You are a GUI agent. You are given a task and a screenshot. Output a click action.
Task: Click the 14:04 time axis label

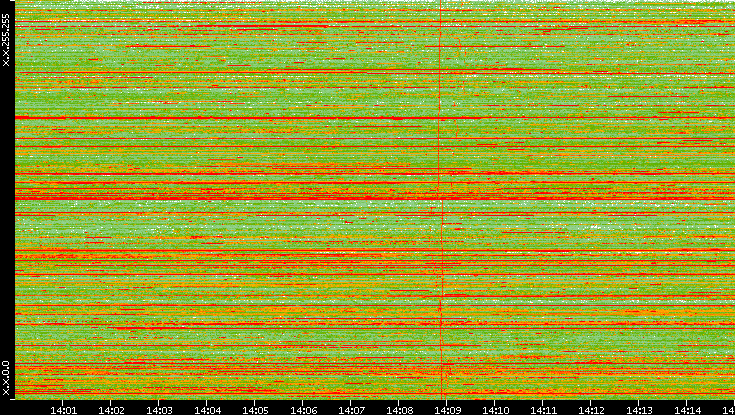tap(207, 410)
